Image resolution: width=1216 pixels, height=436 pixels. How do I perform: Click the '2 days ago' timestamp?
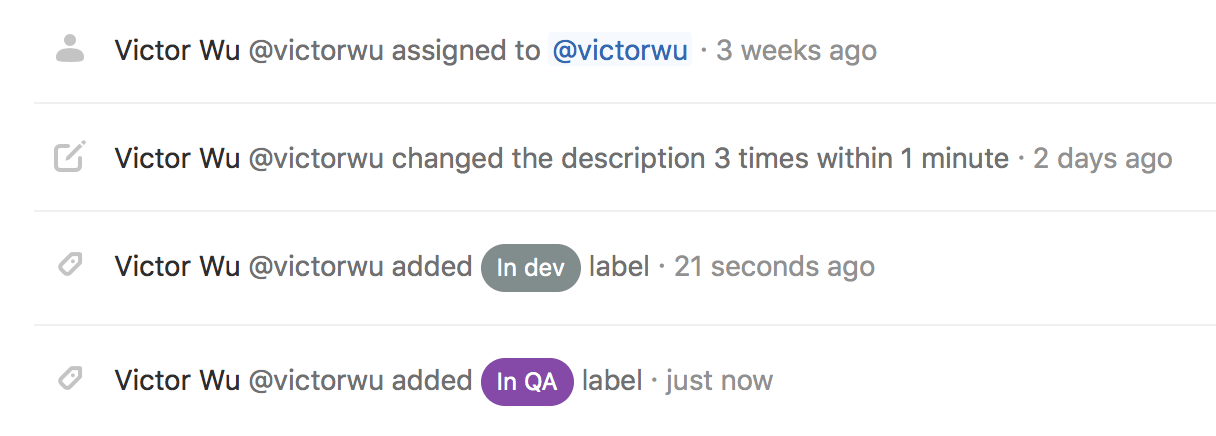pyautogui.click(x=1102, y=158)
